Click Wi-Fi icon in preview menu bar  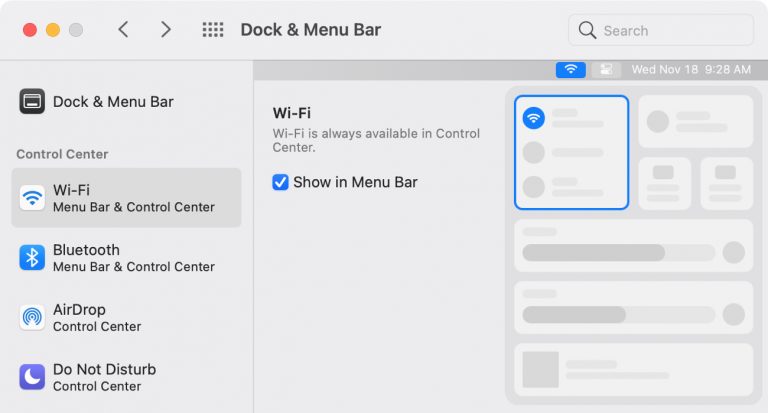pyautogui.click(x=571, y=70)
